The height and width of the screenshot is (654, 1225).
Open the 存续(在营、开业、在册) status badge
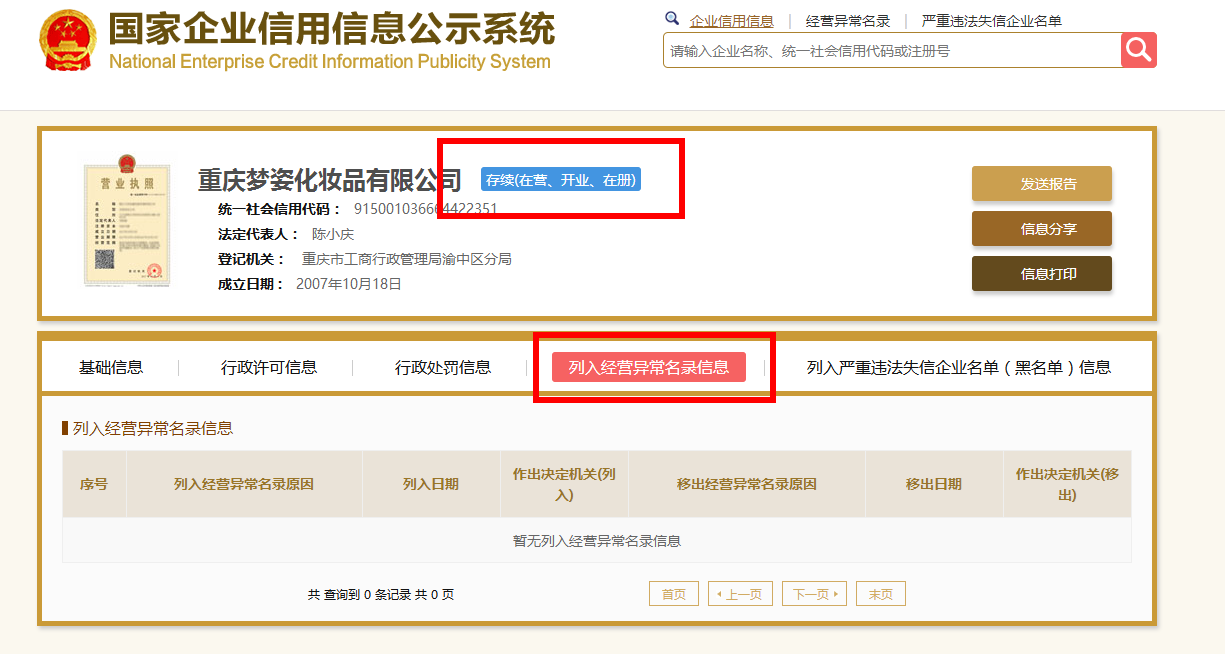click(561, 179)
